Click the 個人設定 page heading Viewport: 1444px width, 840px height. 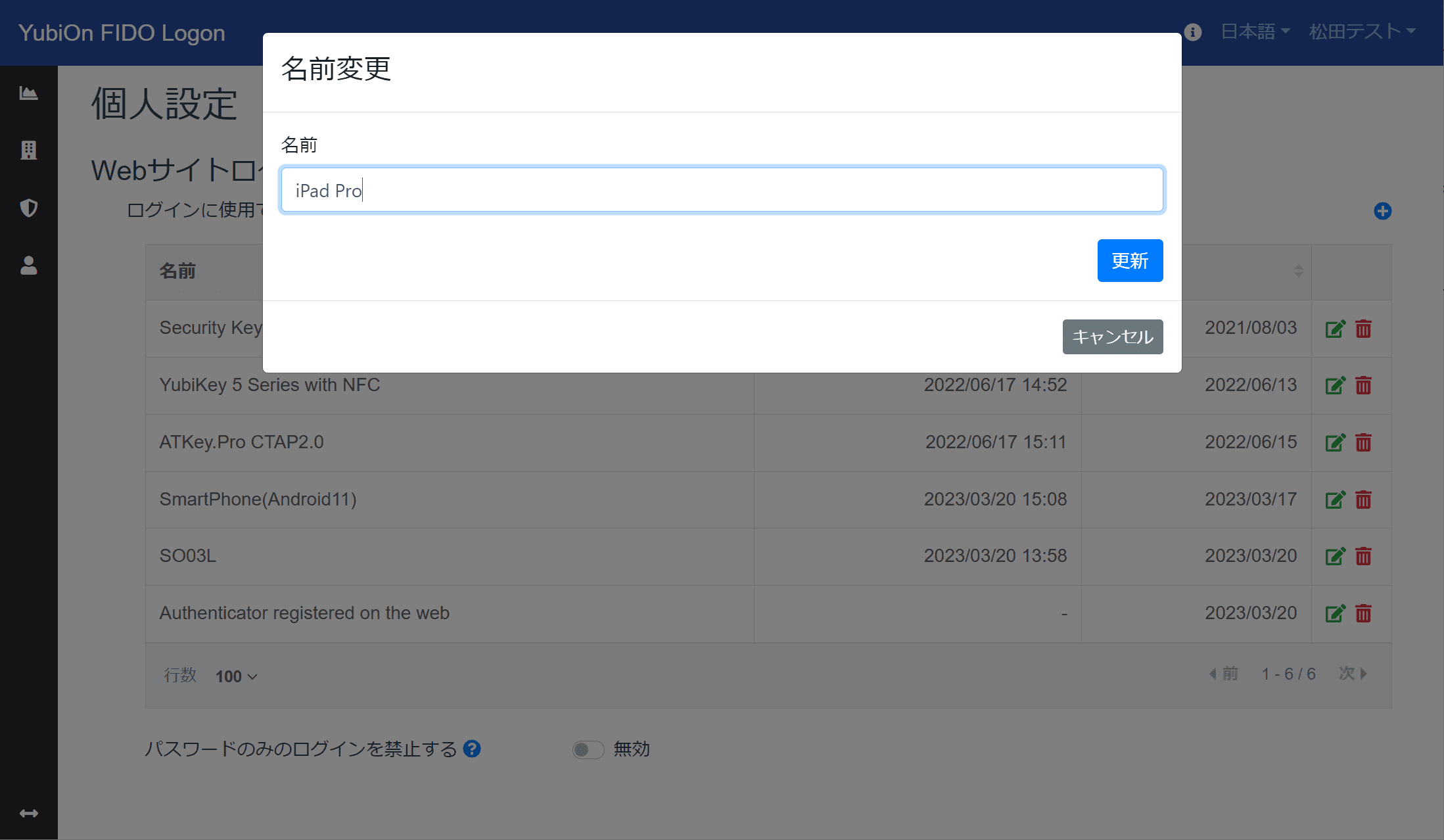pos(164,104)
